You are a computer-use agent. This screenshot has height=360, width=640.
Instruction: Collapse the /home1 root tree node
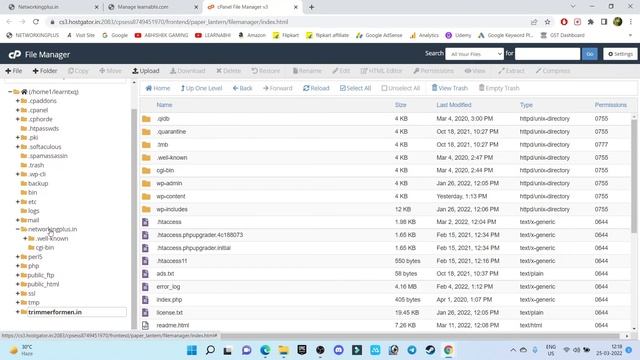point(10,92)
